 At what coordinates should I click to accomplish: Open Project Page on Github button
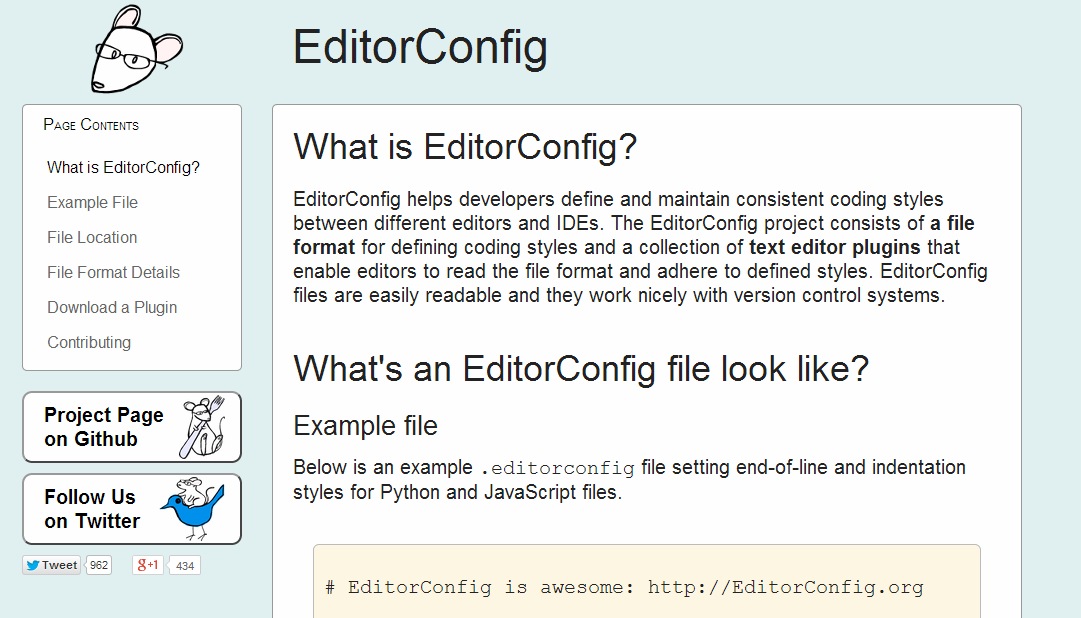(x=132, y=427)
